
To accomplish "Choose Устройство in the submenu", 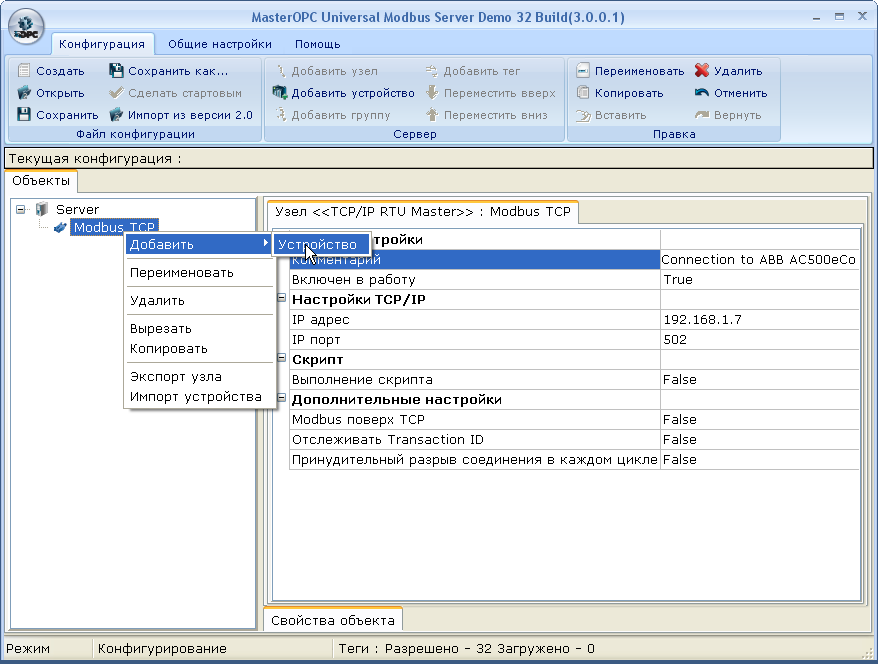I will [x=317, y=244].
